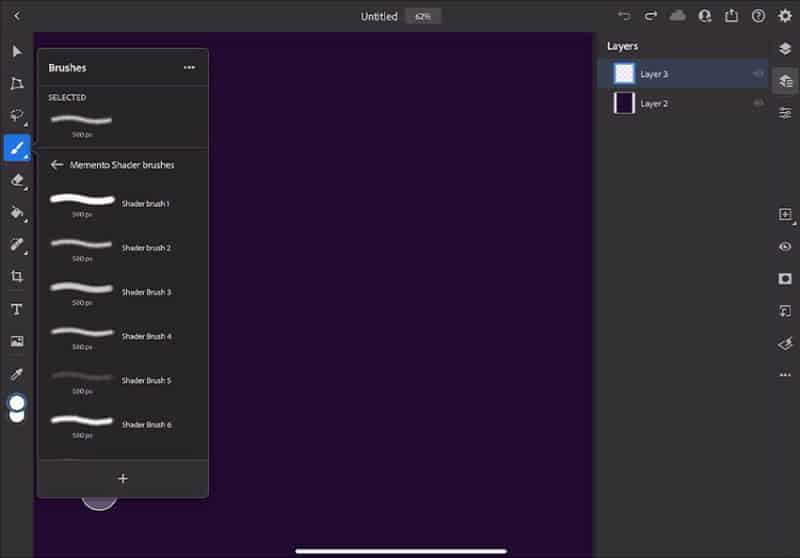Hide Layer 2 using its eye icon
This screenshot has height=558, width=800.
click(758, 103)
